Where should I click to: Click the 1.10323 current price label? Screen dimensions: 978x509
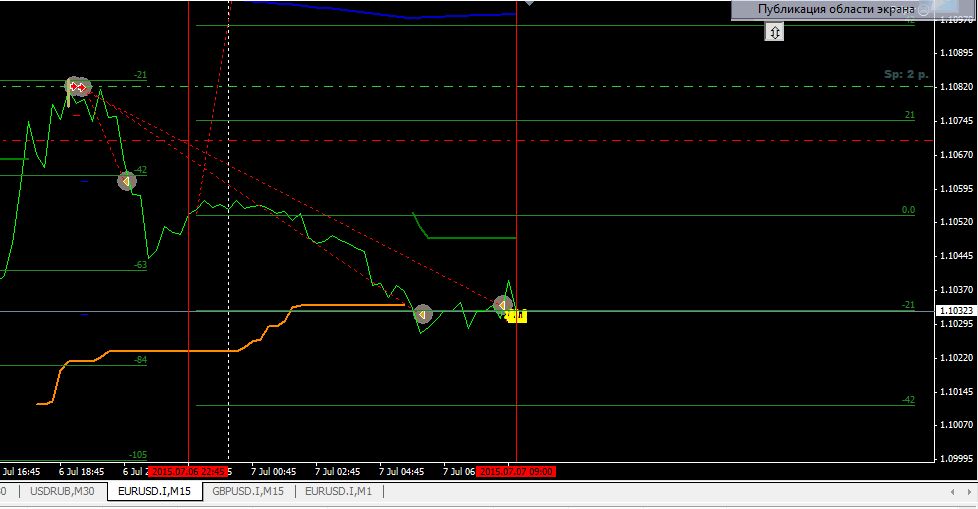(955, 312)
